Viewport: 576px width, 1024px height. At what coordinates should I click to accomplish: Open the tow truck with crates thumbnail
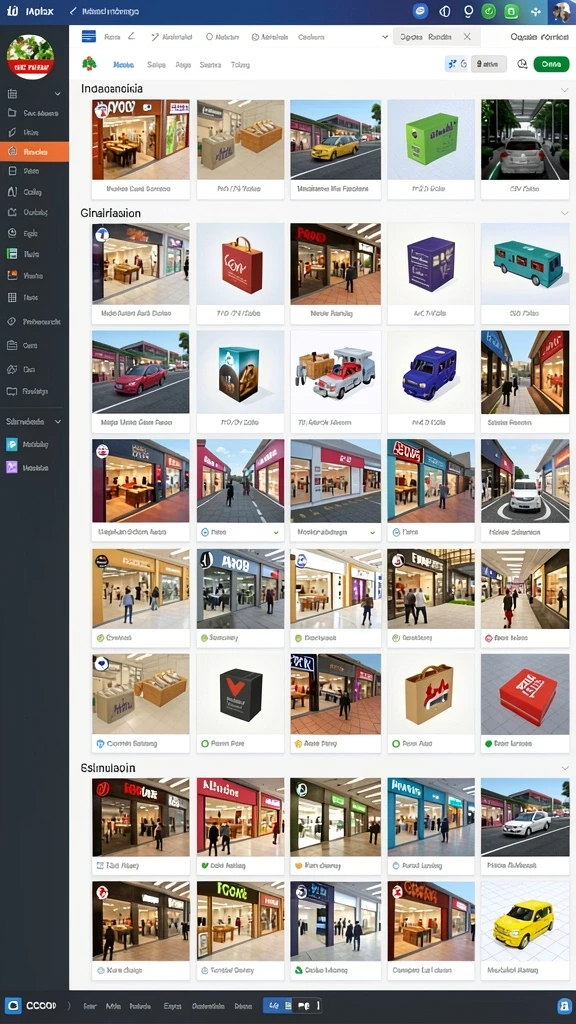coord(335,372)
